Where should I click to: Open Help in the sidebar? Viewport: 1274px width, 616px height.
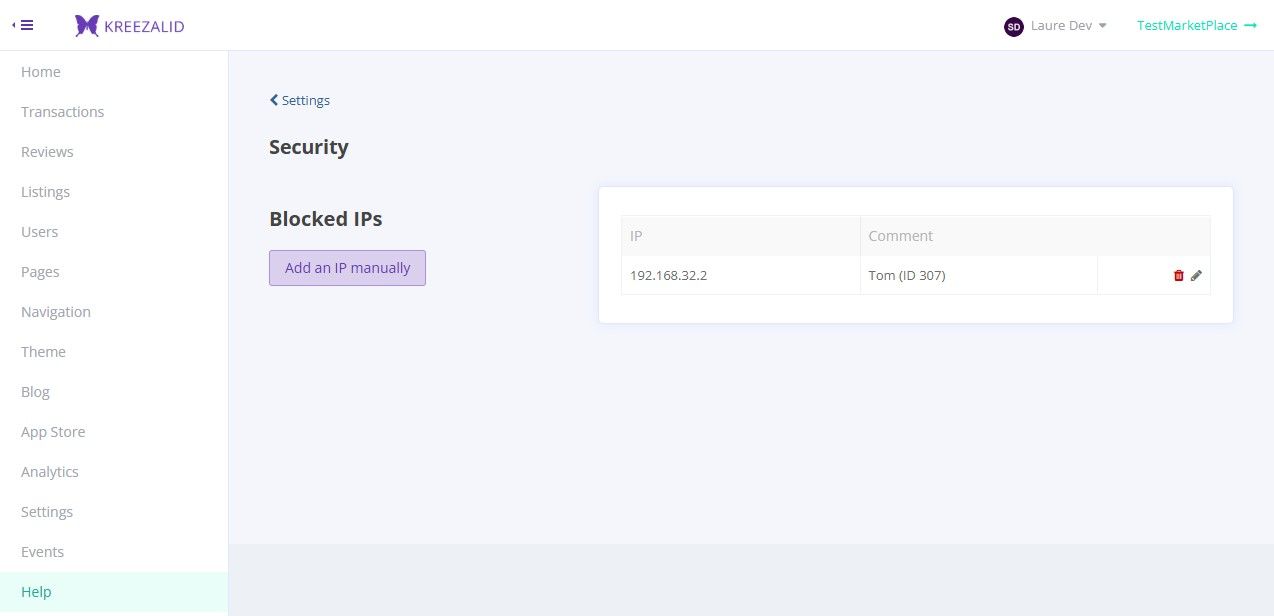(114, 592)
